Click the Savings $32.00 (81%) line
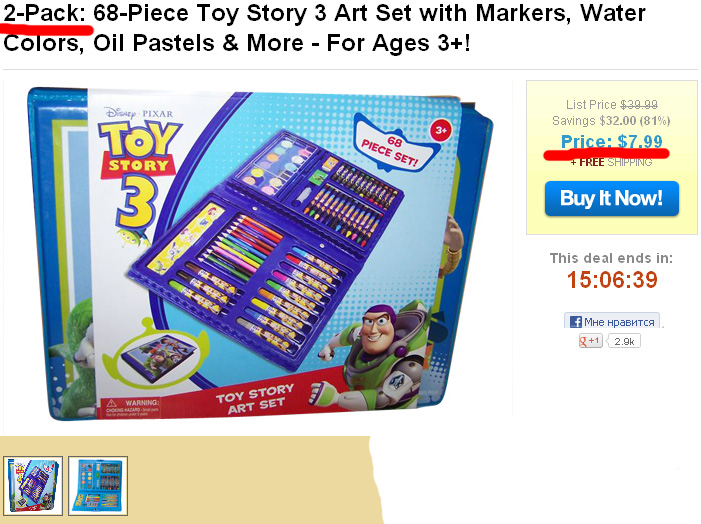Screen dimensions: 701x524 click(x=611, y=121)
